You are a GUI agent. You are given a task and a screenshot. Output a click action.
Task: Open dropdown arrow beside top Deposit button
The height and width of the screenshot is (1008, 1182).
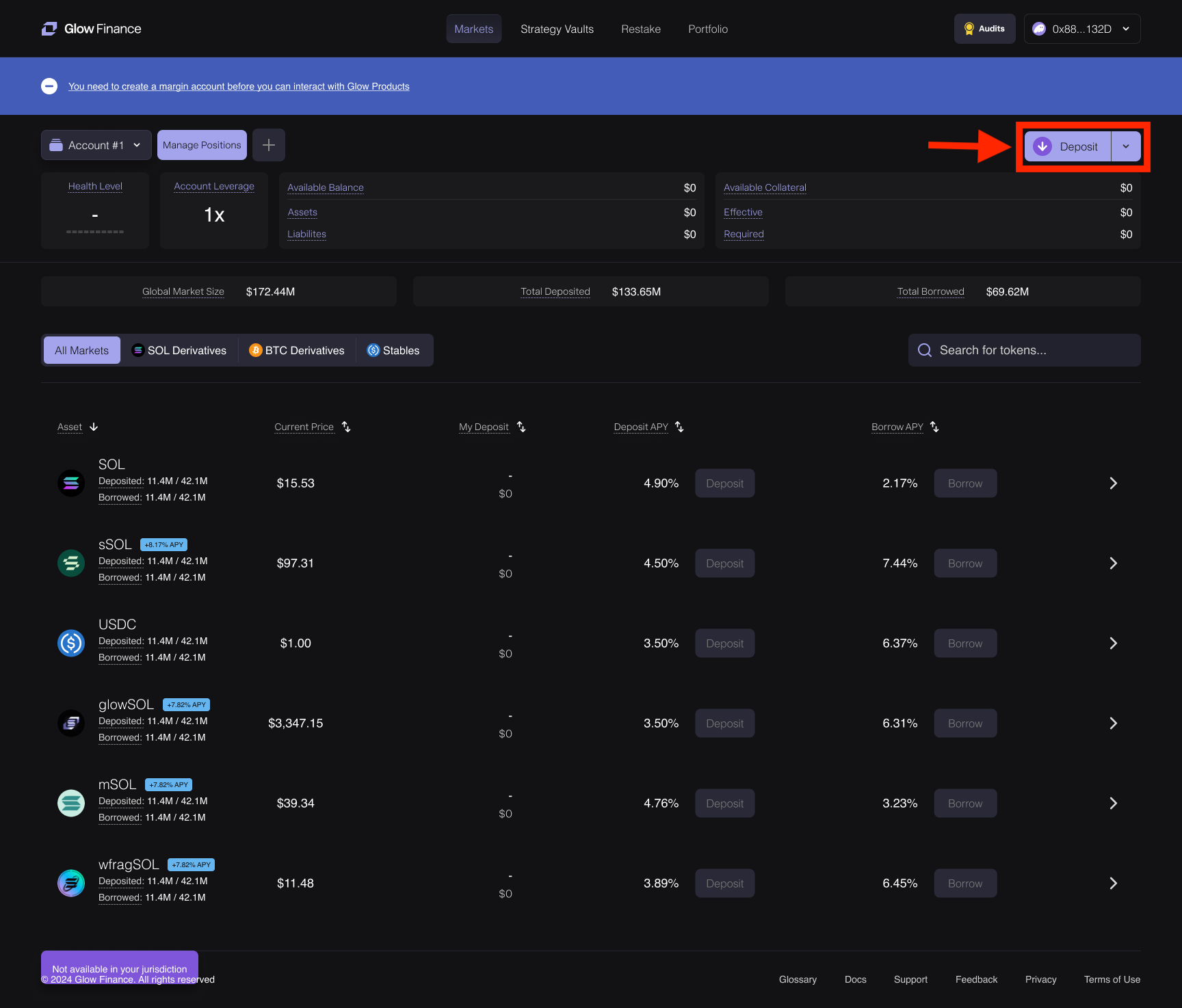pyautogui.click(x=1126, y=146)
